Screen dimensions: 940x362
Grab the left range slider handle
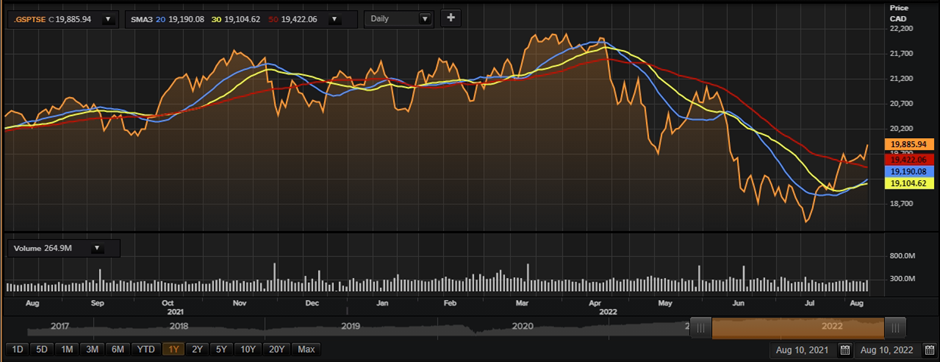(x=701, y=328)
